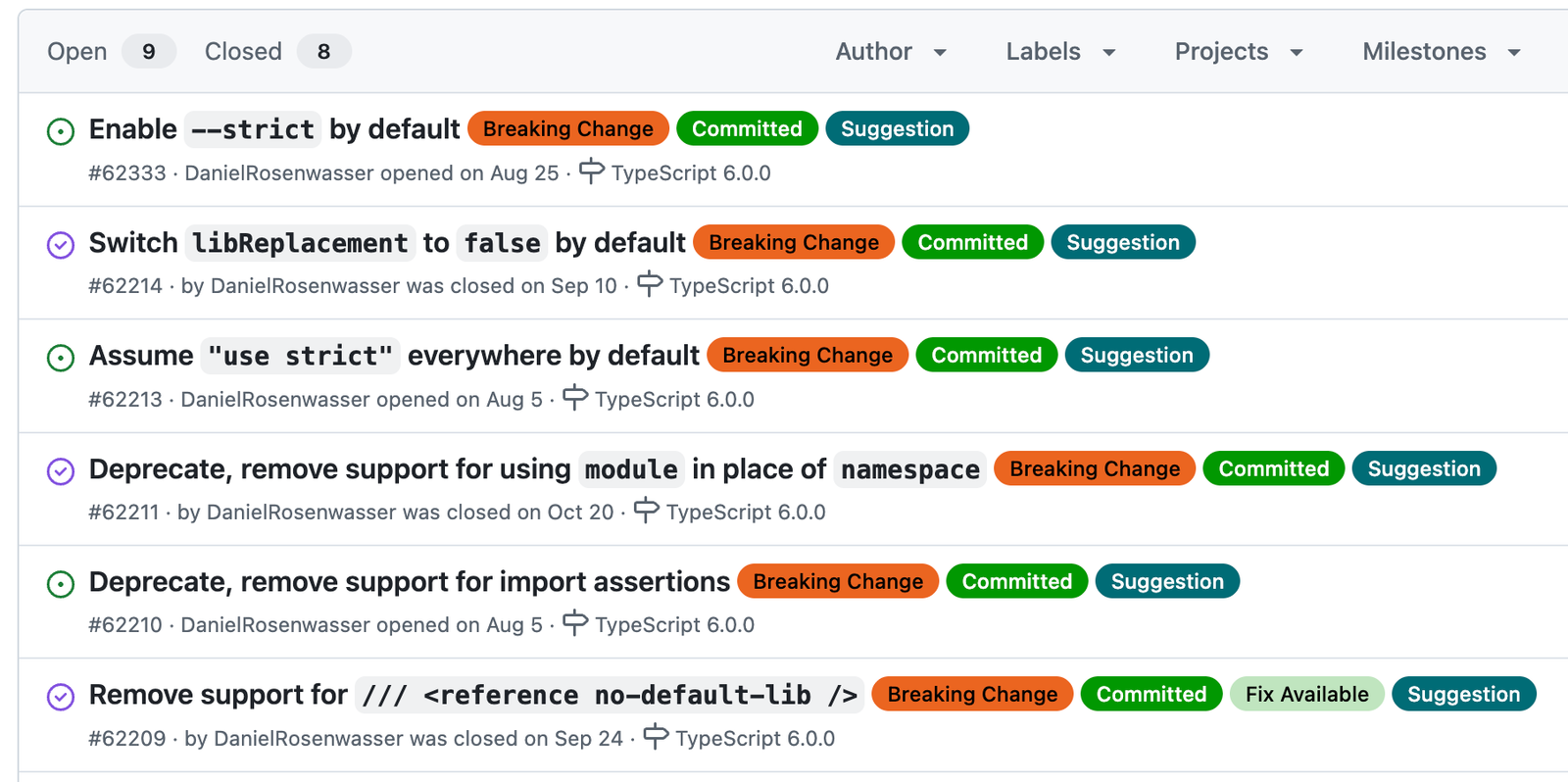Click milestone icon on issue #62333
This screenshot has width=1568, height=782.
tap(592, 171)
